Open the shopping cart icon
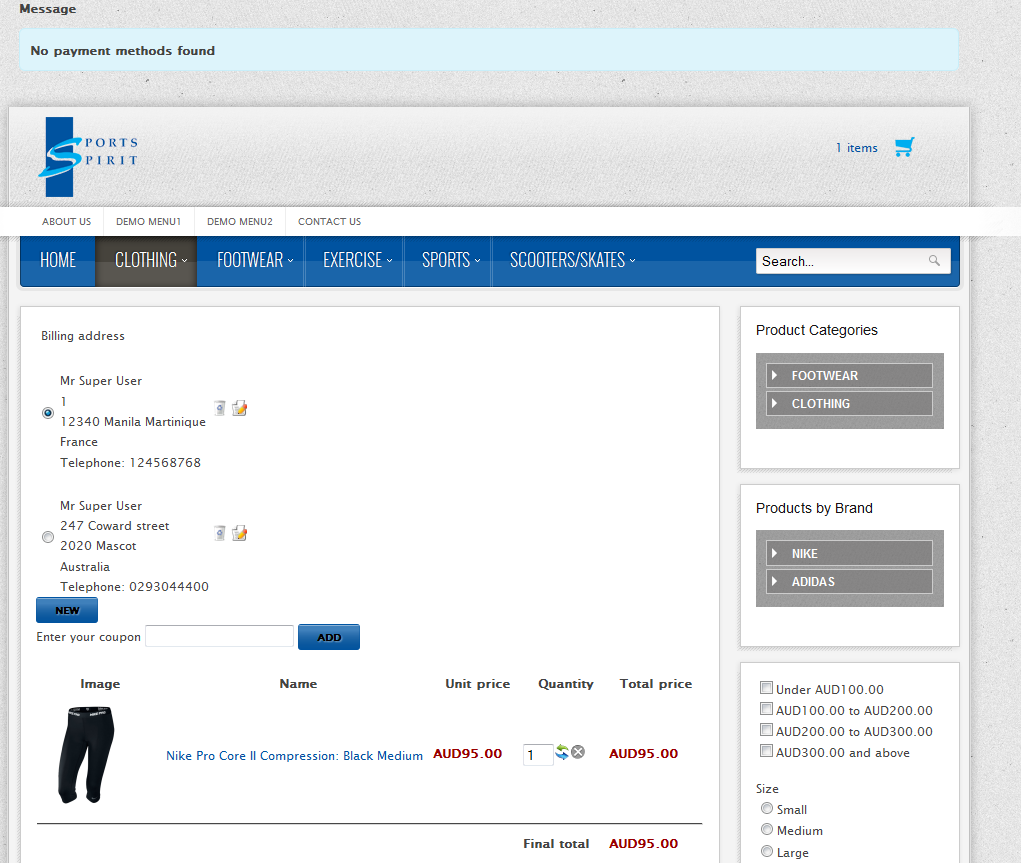 [904, 147]
